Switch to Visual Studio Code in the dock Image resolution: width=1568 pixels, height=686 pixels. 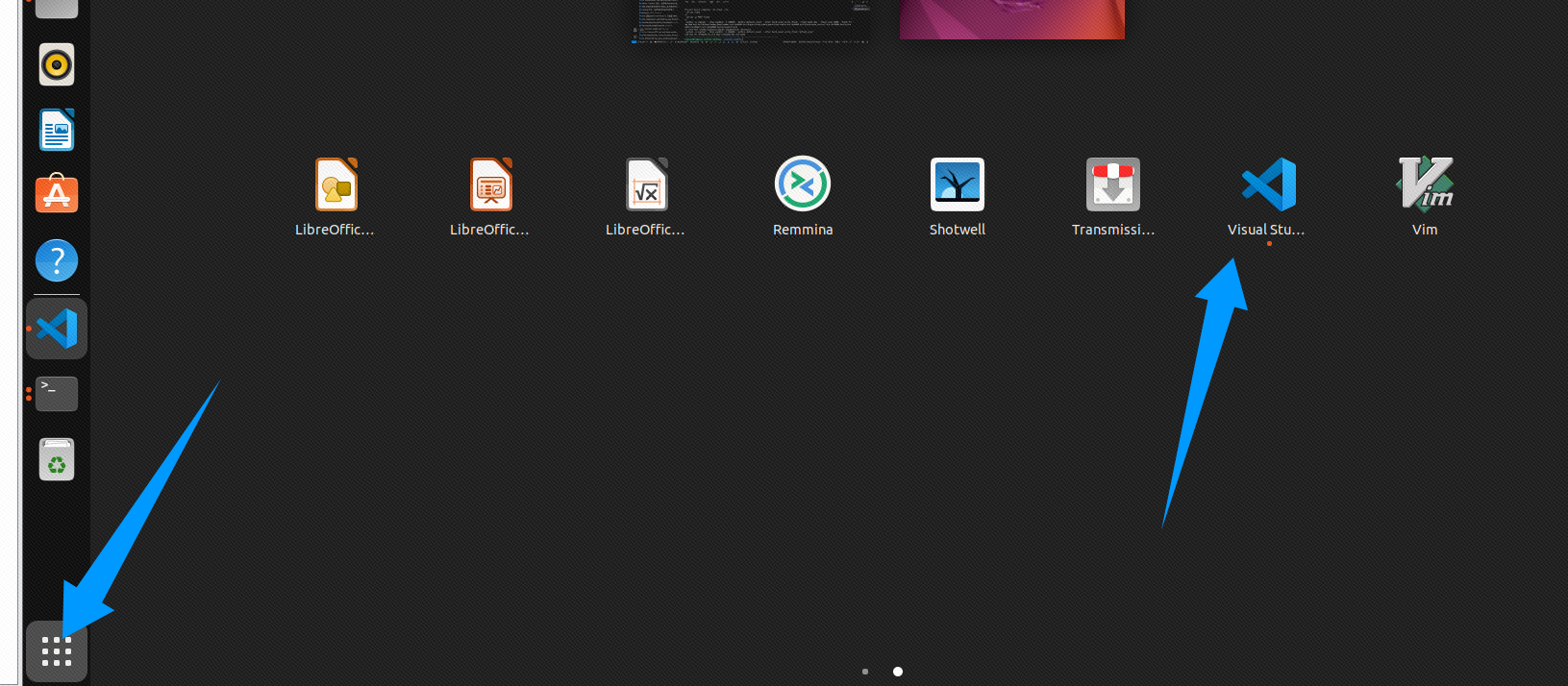pos(57,329)
